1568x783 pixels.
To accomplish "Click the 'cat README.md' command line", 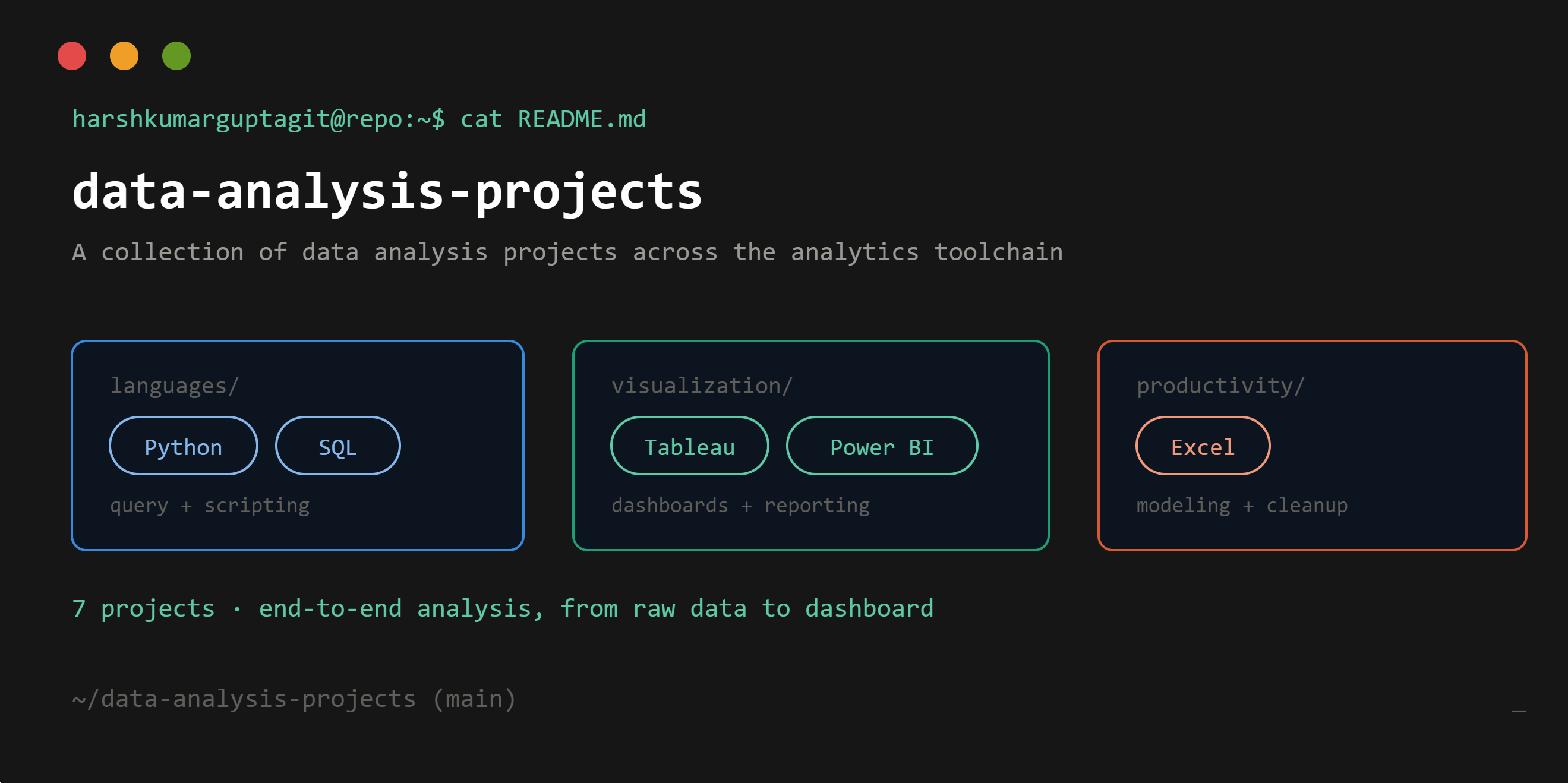I will (x=359, y=119).
